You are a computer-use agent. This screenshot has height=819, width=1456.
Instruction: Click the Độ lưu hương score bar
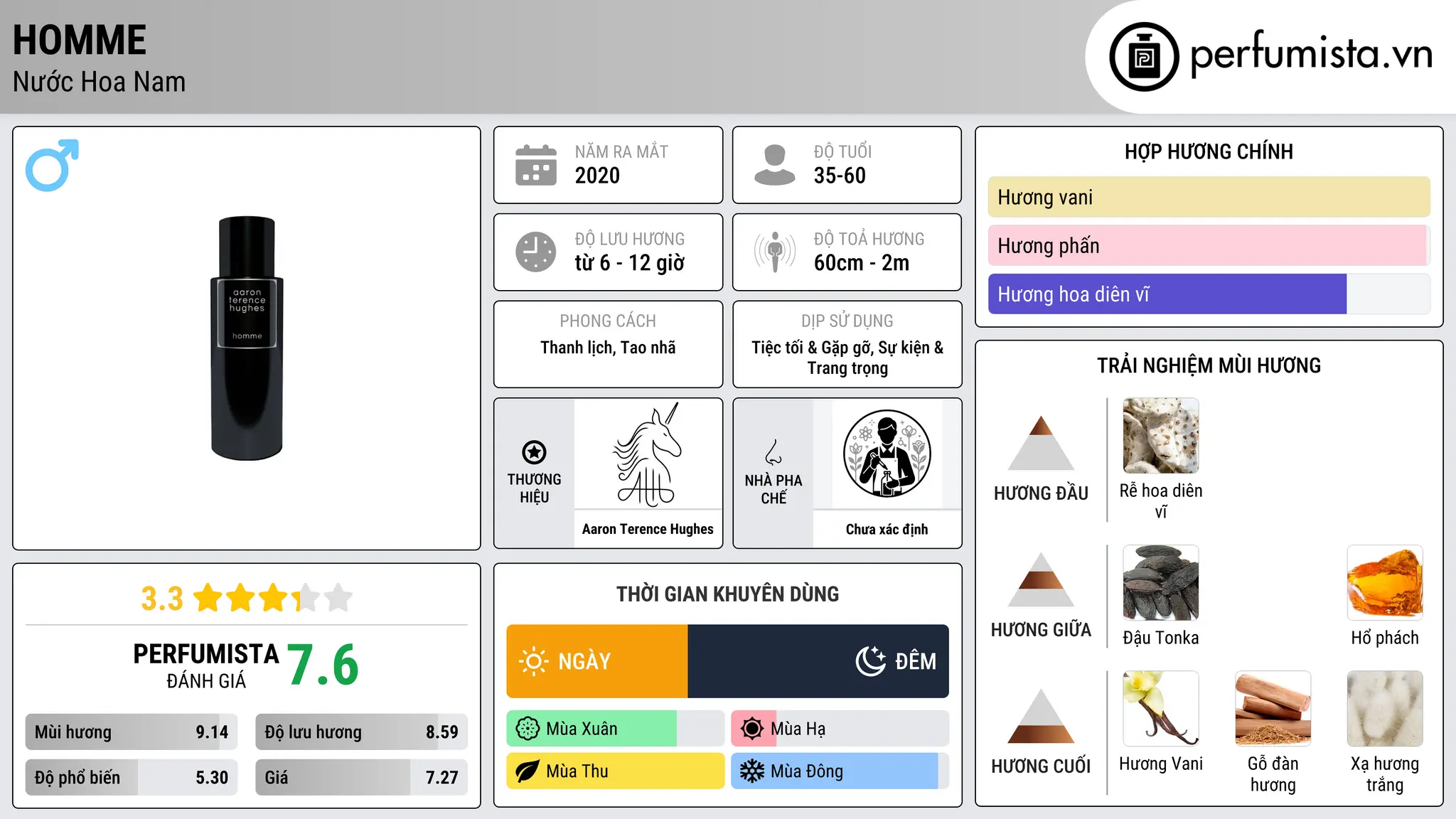361,732
